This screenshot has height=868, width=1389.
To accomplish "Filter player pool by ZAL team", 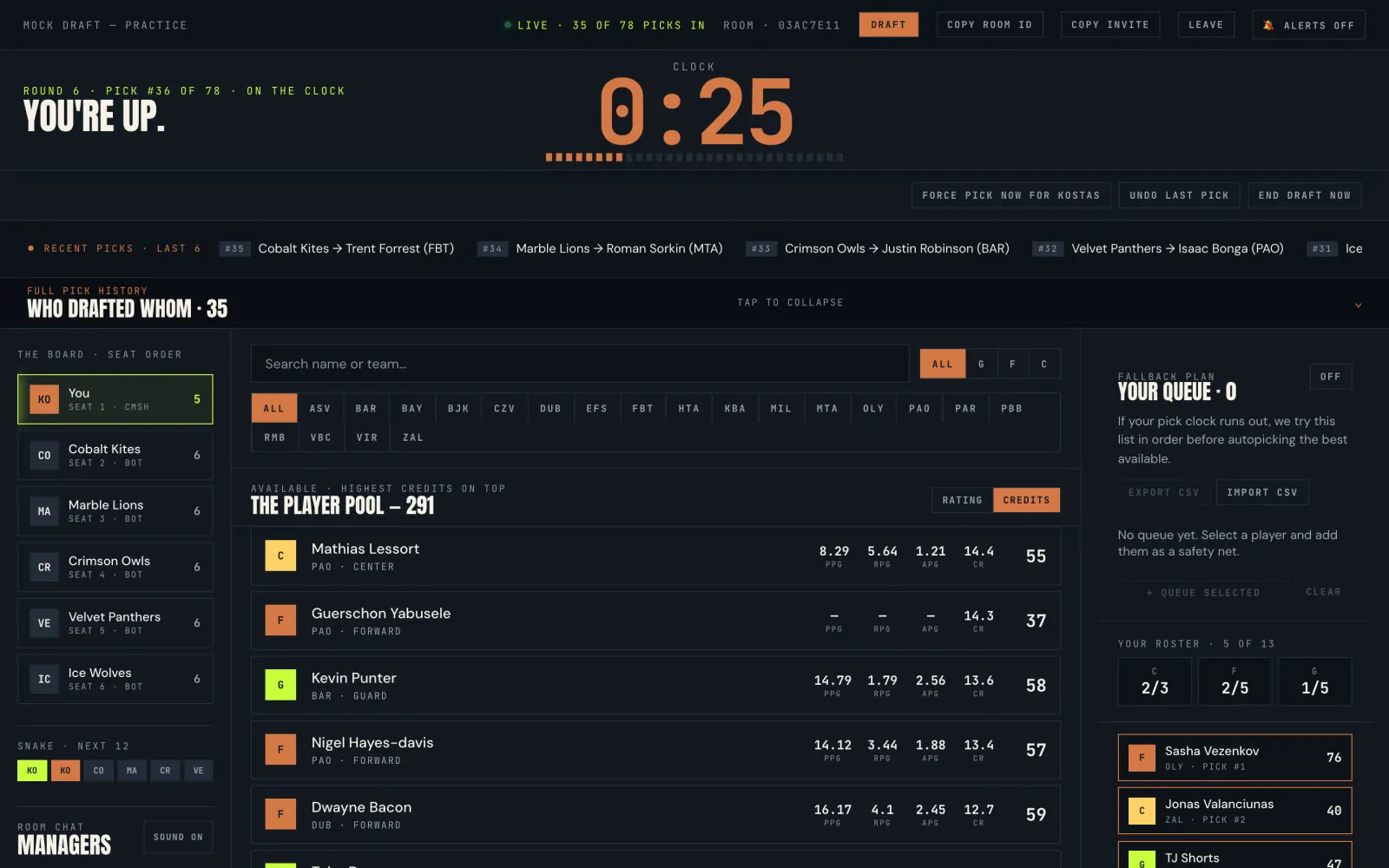I will (x=413, y=437).
